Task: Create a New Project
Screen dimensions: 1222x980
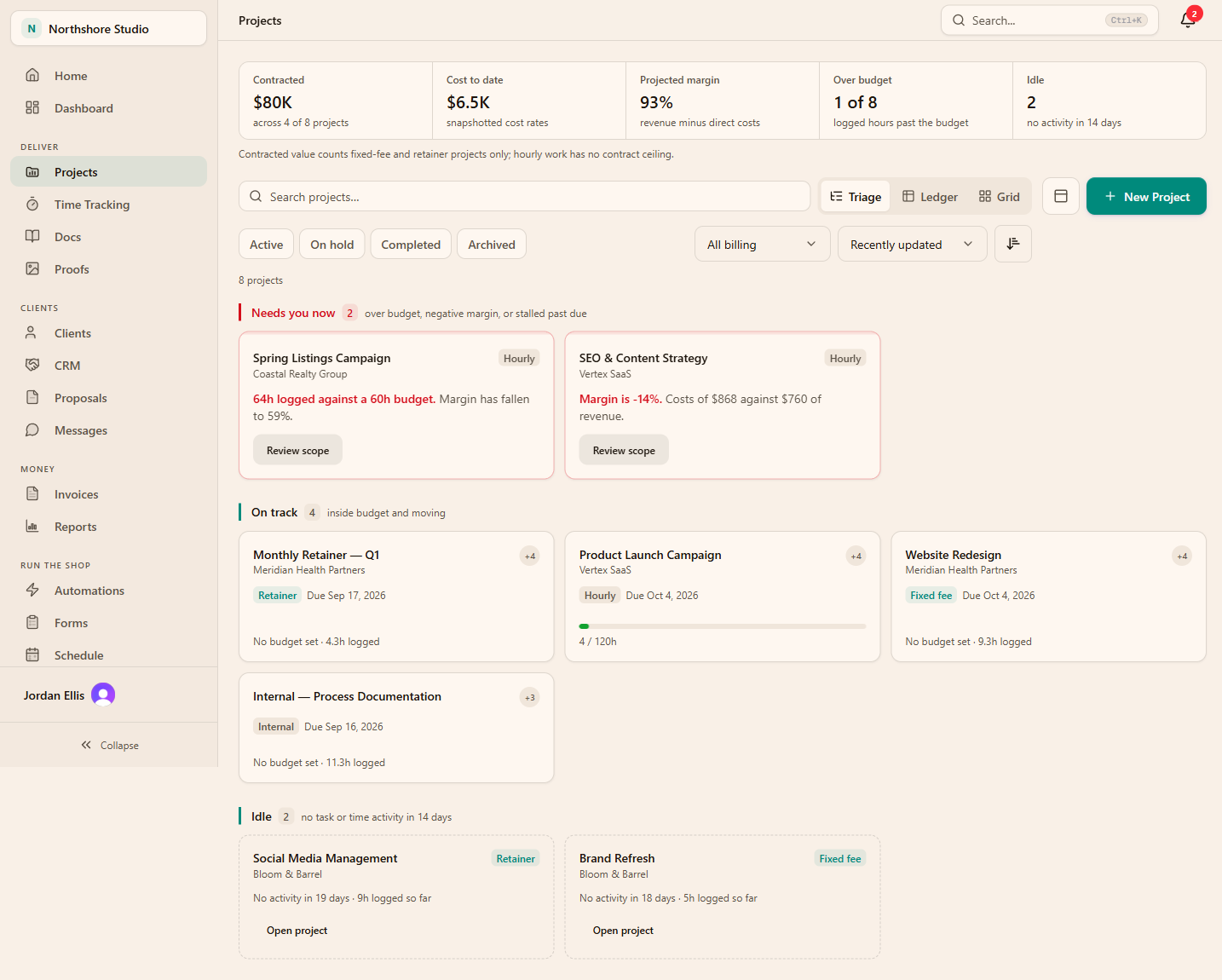Action: 1146,196
